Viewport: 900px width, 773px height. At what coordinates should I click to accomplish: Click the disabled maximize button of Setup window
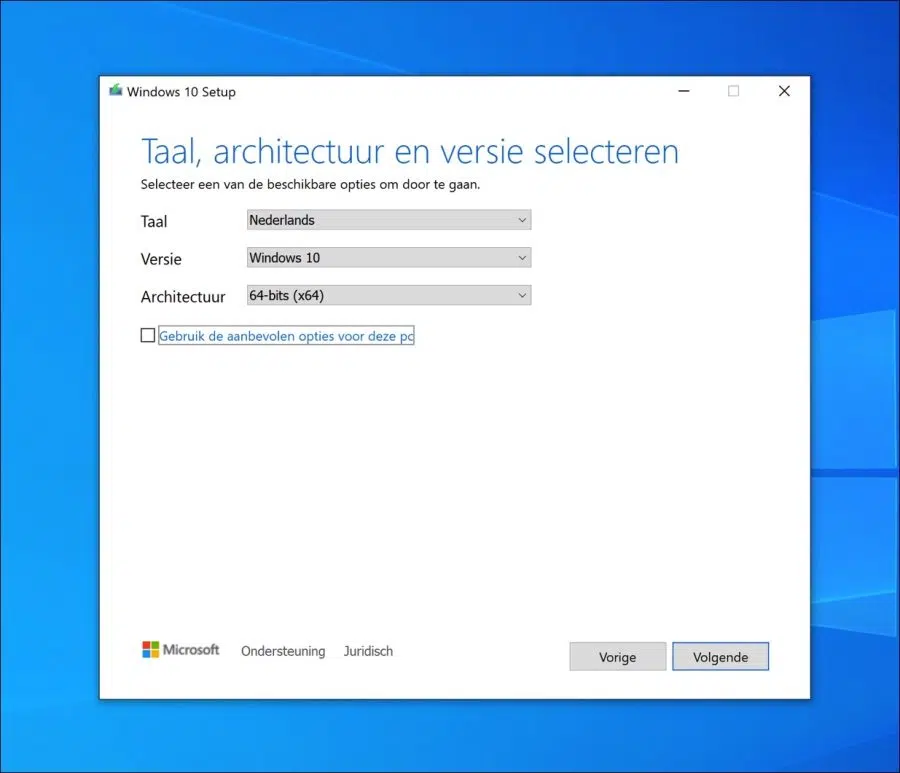[734, 91]
